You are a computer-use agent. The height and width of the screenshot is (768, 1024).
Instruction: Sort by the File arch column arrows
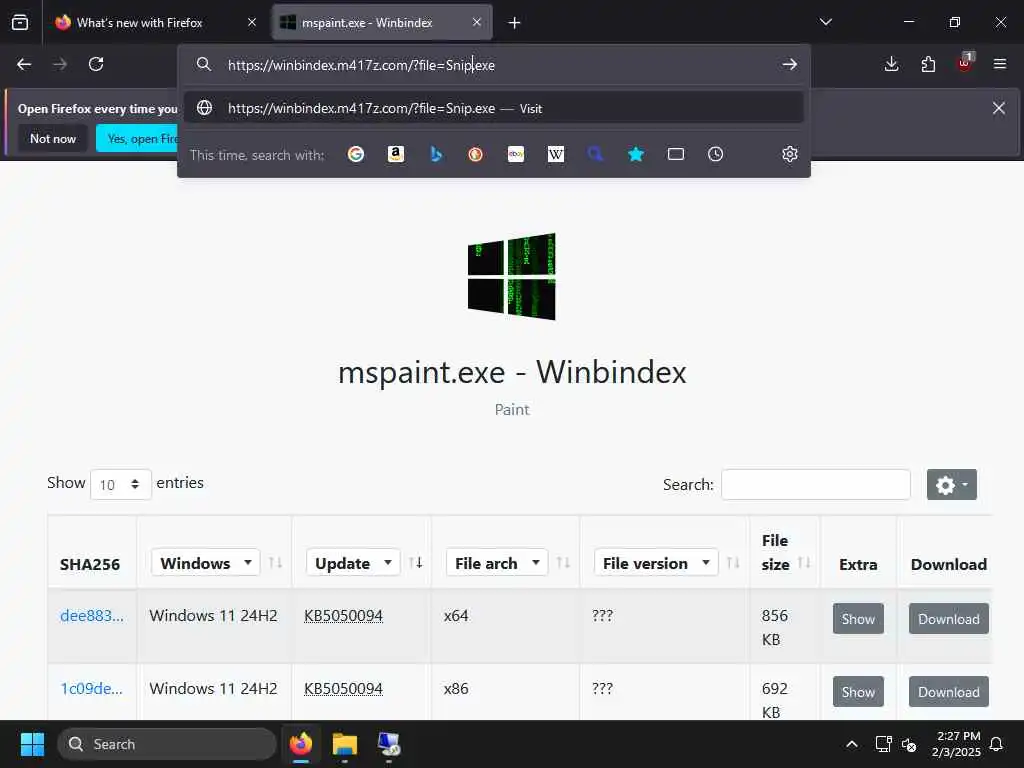(x=563, y=563)
